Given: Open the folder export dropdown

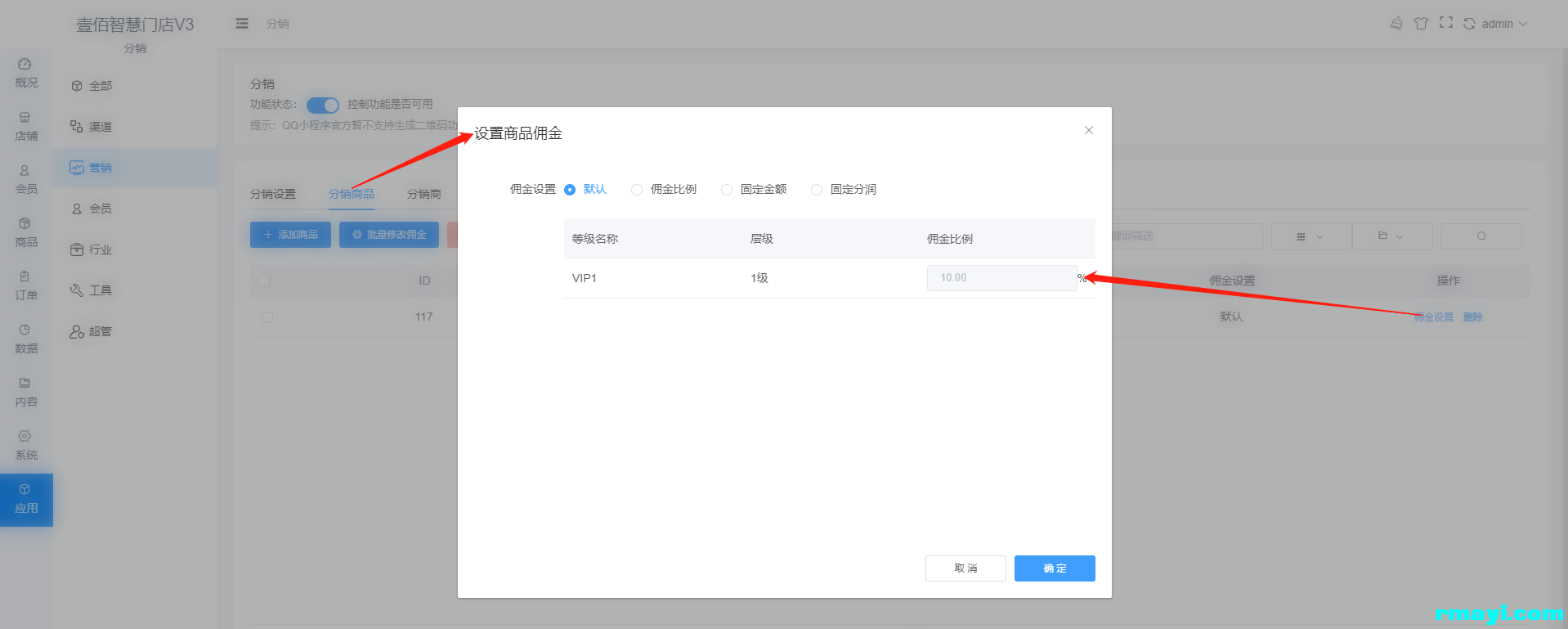Looking at the screenshot, I should [1391, 236].
